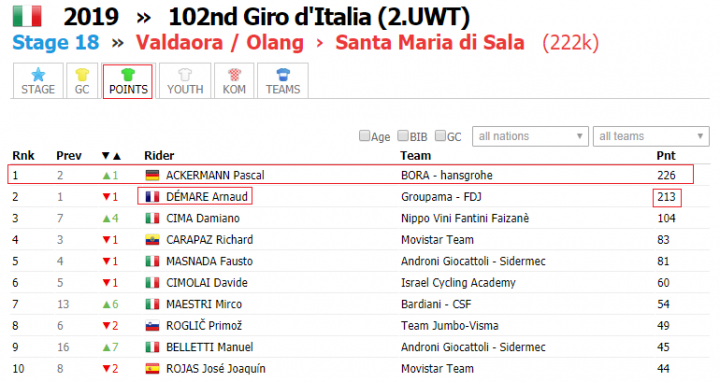Image resolution: width=720 pixels, height=382 pixels.
Task: Click the yellow jersey GC icon
Action: pos(82,74)
